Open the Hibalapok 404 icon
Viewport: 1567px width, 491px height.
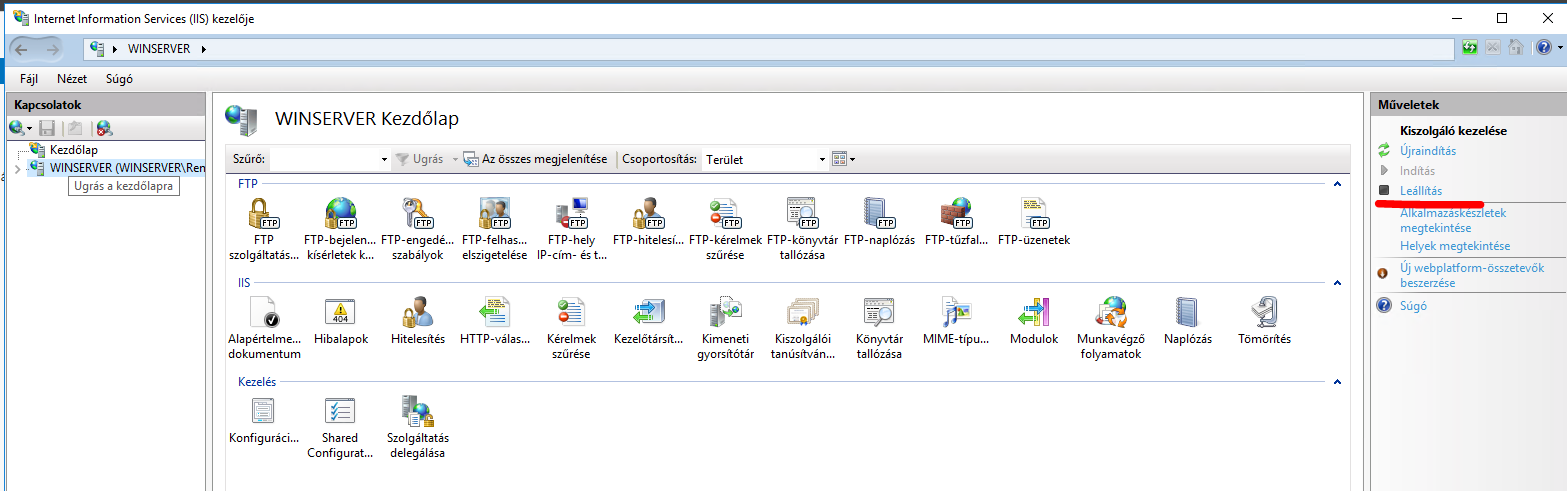click(x=341, y=312)
